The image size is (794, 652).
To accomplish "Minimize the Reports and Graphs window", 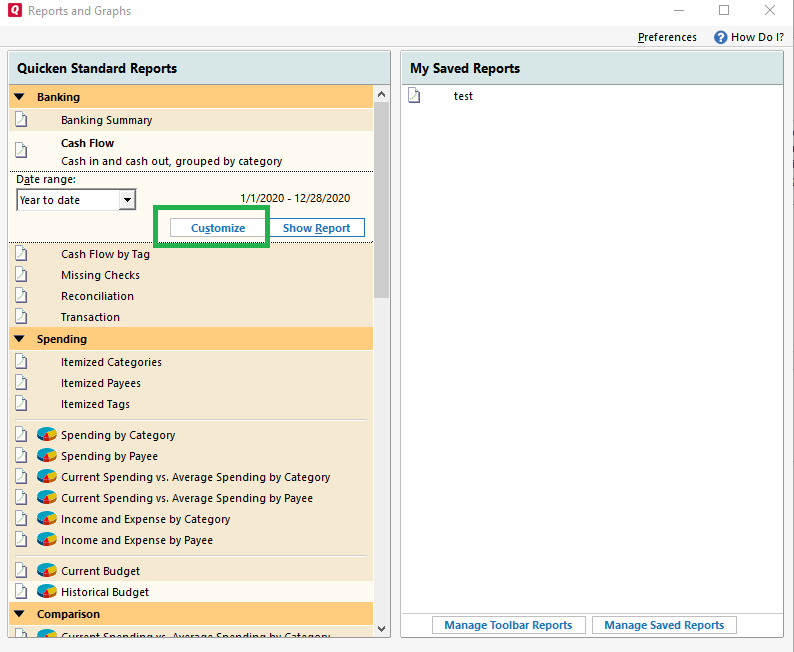I will [x=679, y=10].
